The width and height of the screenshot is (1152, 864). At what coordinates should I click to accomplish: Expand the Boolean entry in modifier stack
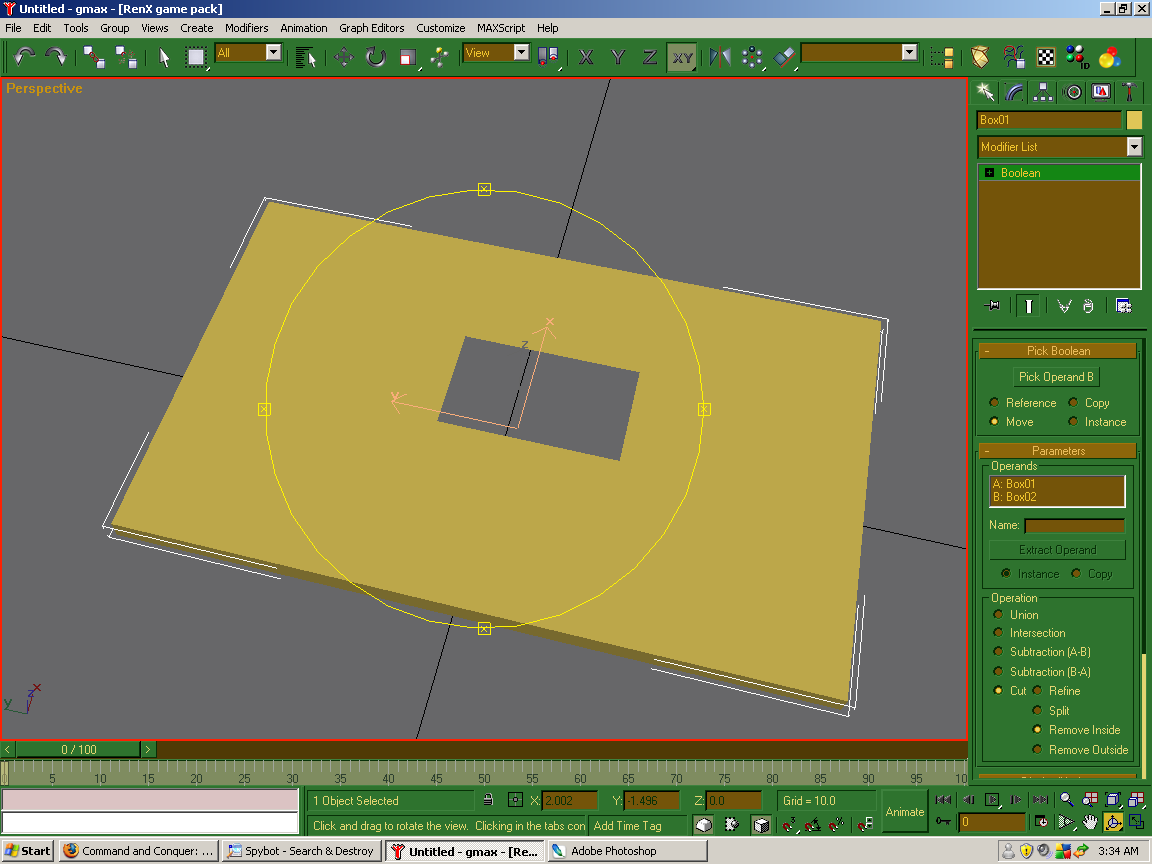989,173
